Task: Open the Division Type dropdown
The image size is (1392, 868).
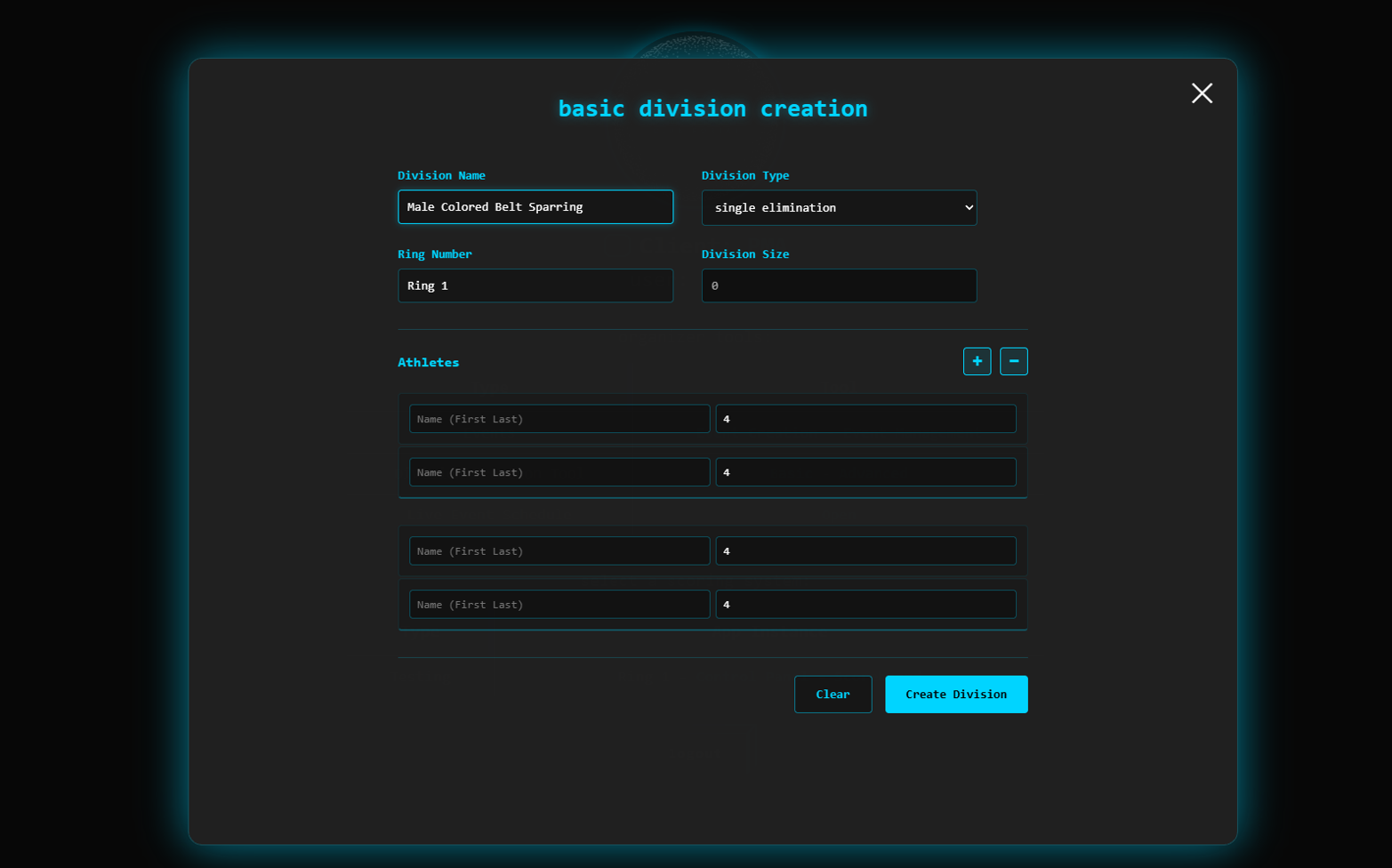Action: tap(839, 207)
